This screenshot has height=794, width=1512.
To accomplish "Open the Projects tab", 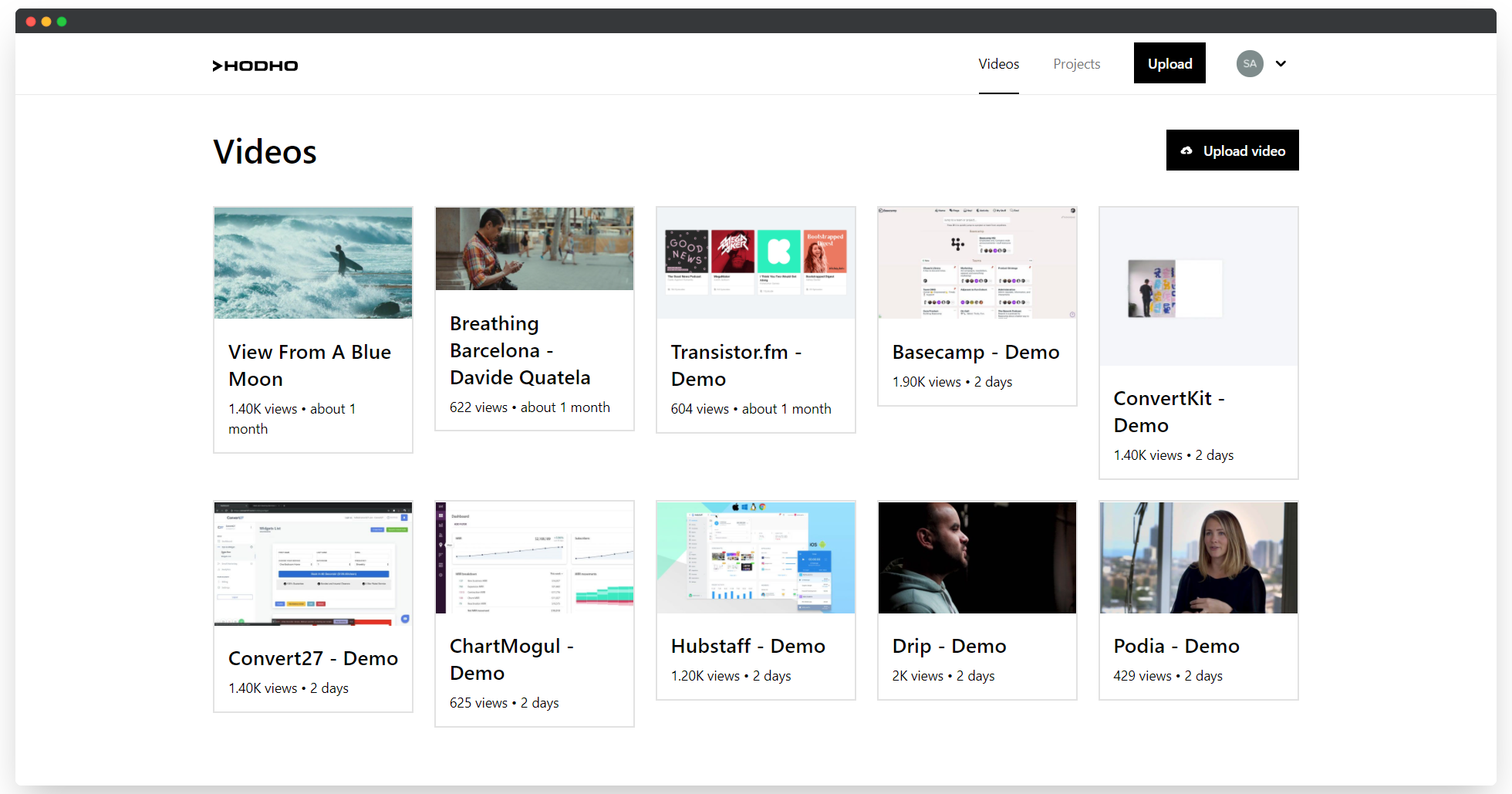I will coord(1076,64).
